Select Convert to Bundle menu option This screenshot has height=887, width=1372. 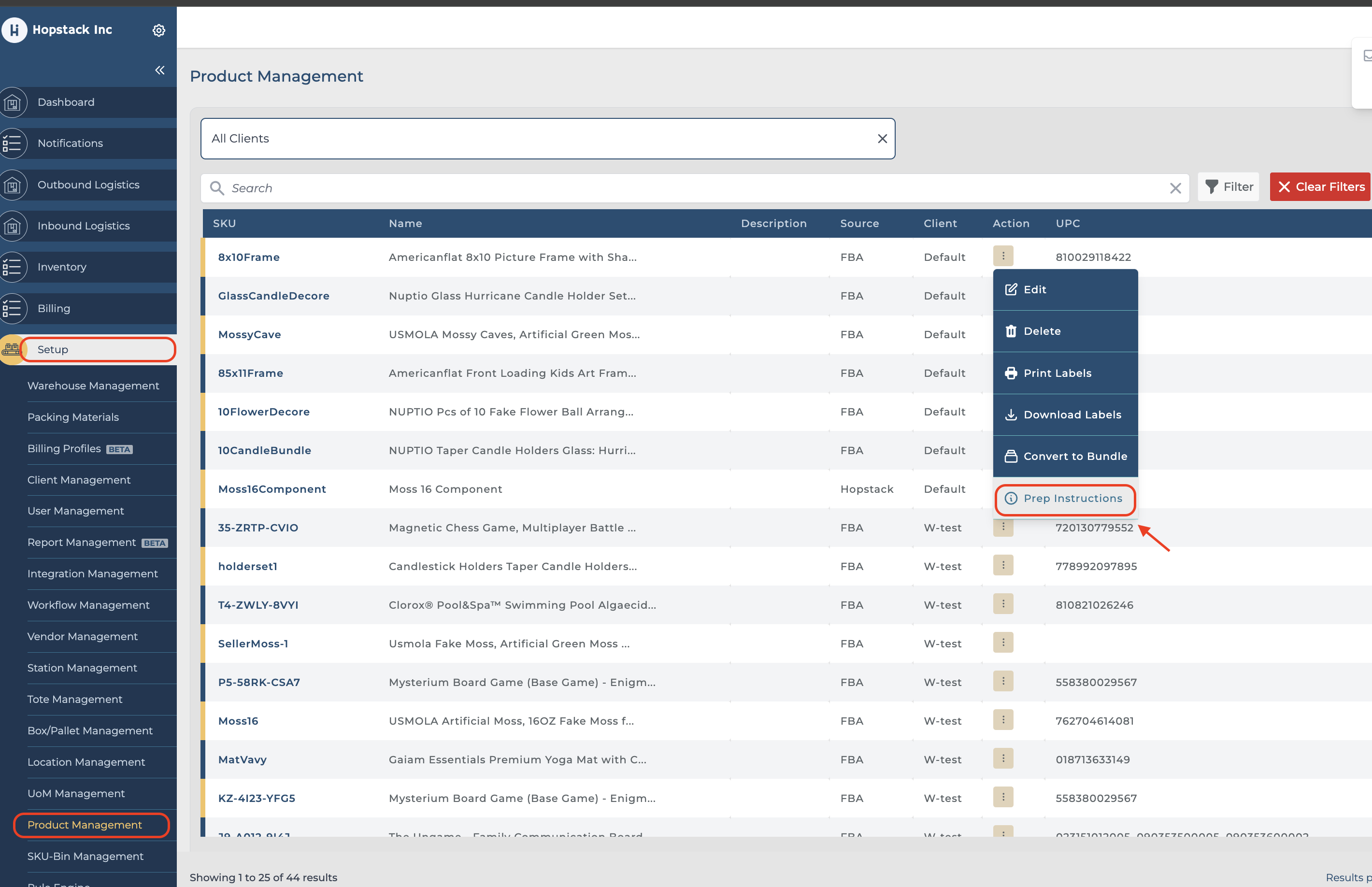click(1066, 456)
